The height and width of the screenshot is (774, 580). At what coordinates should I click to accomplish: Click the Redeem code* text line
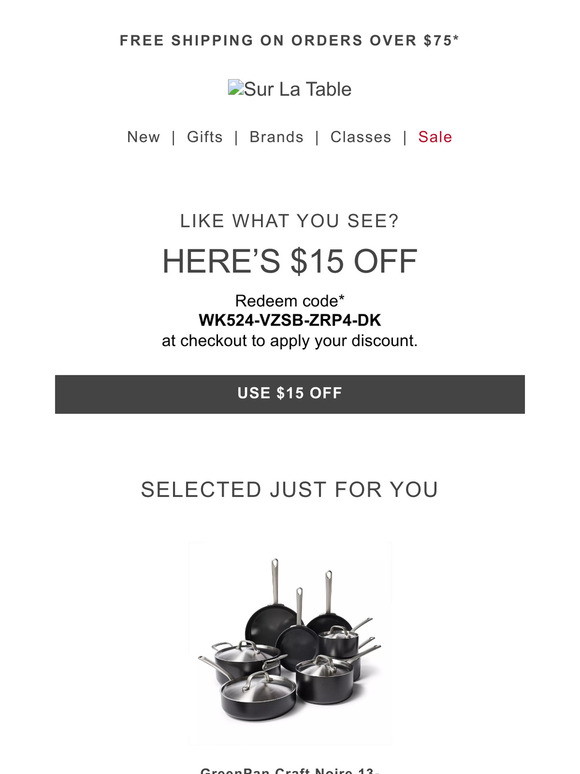click(290, 301)
